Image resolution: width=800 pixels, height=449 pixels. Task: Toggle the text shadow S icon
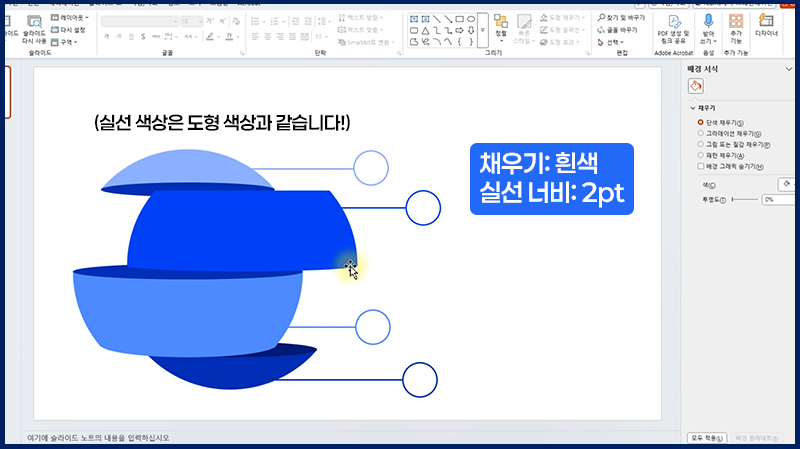coord(143,37)
